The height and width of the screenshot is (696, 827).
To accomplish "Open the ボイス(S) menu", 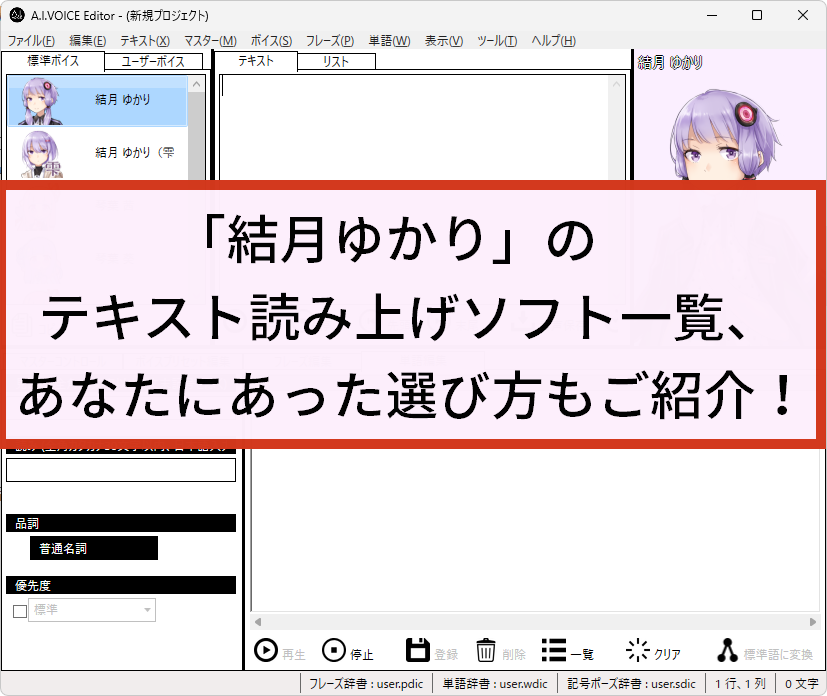I will pyautogui.click(x=271, y=41).
